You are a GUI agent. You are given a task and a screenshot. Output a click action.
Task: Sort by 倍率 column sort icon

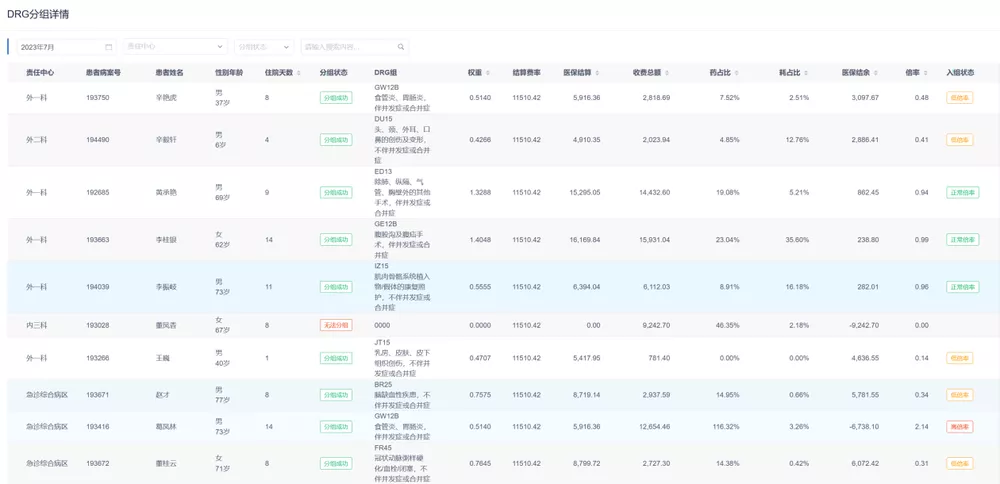click(x=925, y=73)
